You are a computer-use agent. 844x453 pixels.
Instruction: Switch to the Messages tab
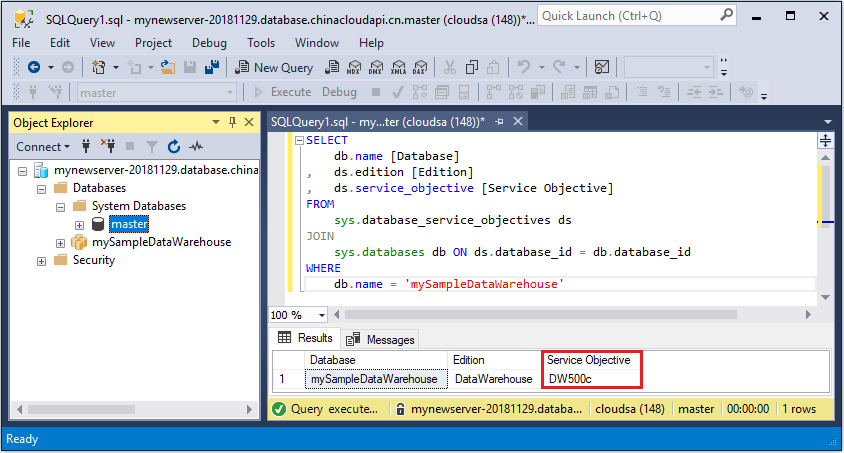380,339
